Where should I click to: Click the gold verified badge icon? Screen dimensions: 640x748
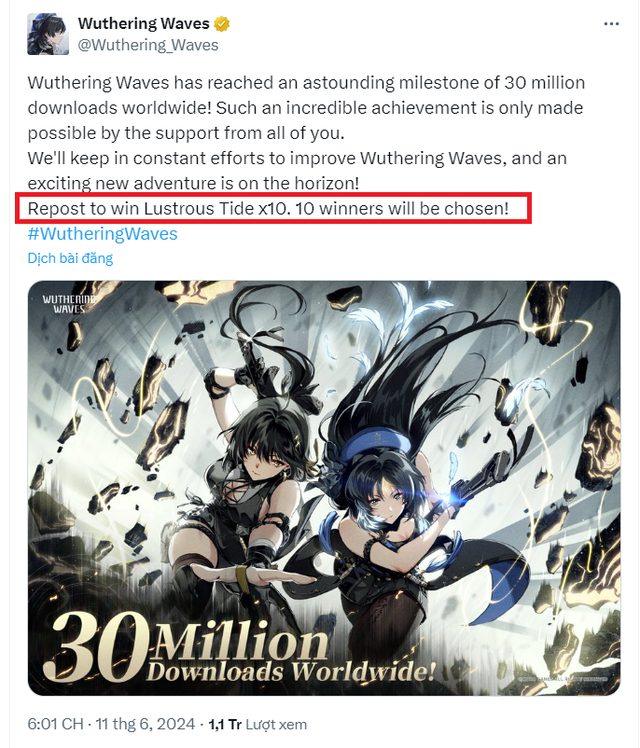221,24
